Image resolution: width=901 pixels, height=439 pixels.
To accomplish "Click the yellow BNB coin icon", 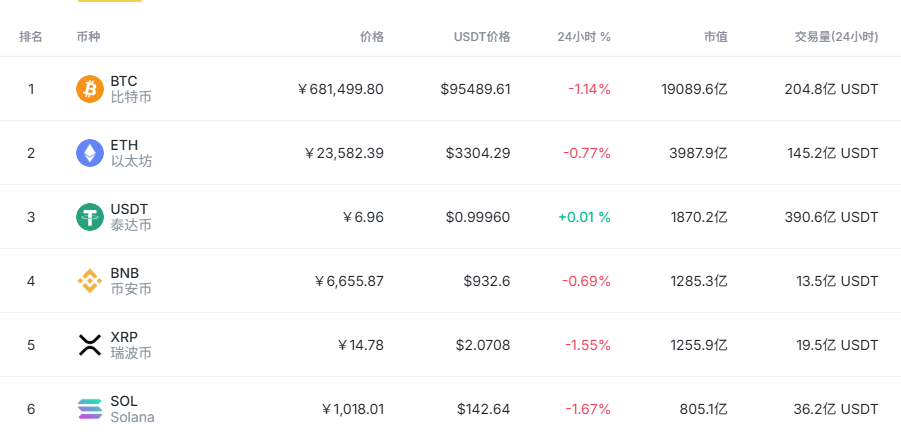I will point(90,281).
